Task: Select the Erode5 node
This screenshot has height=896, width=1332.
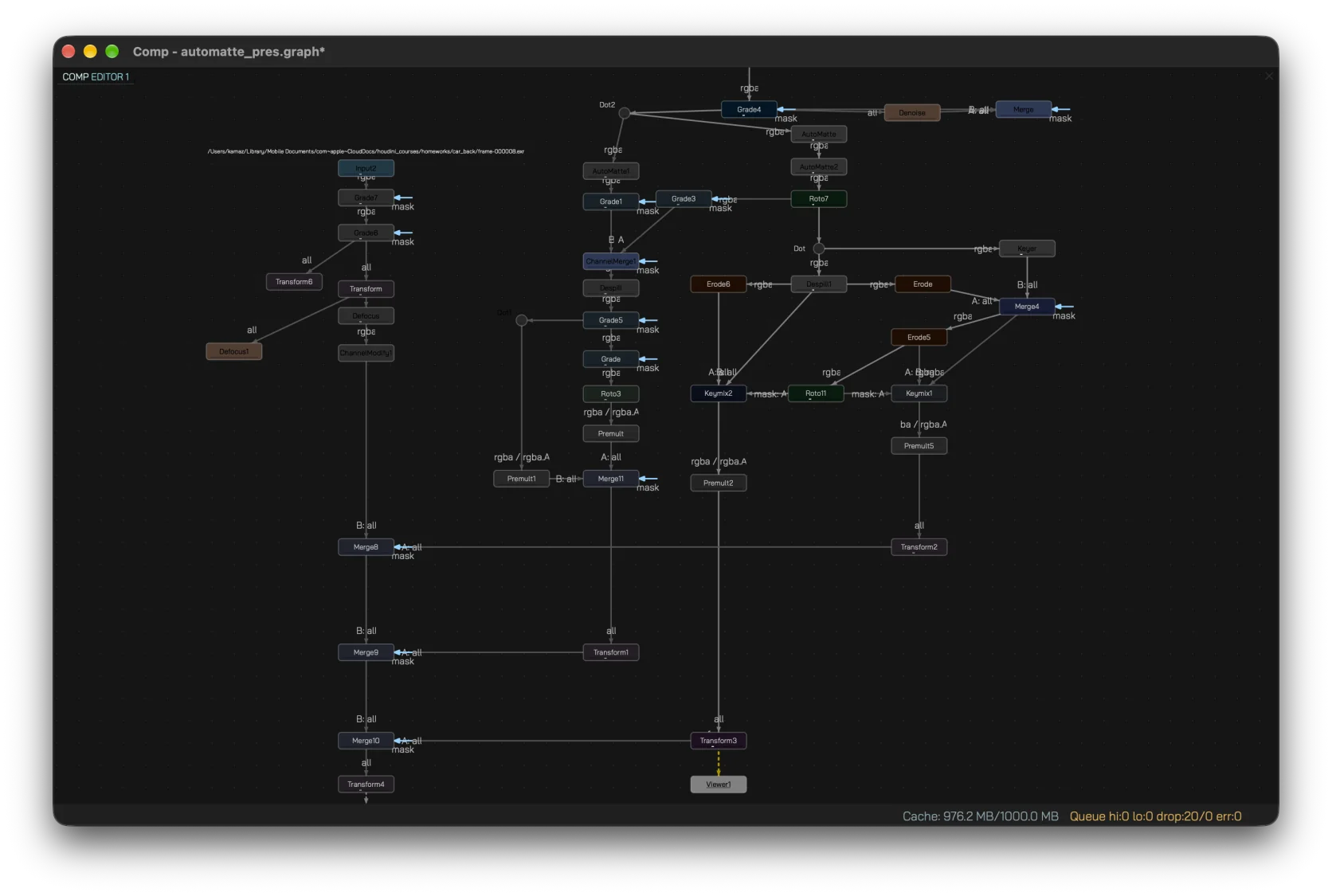Action: point(919,338)
